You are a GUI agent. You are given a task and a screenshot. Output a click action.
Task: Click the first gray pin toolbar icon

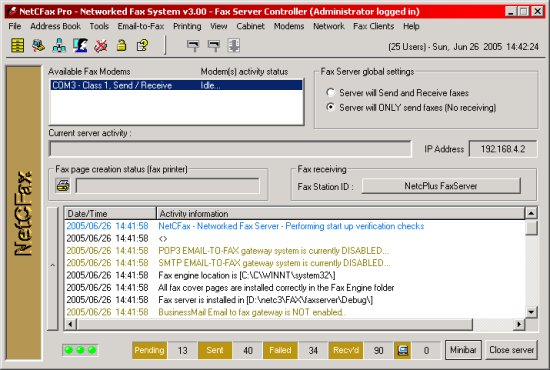point(193,46)
